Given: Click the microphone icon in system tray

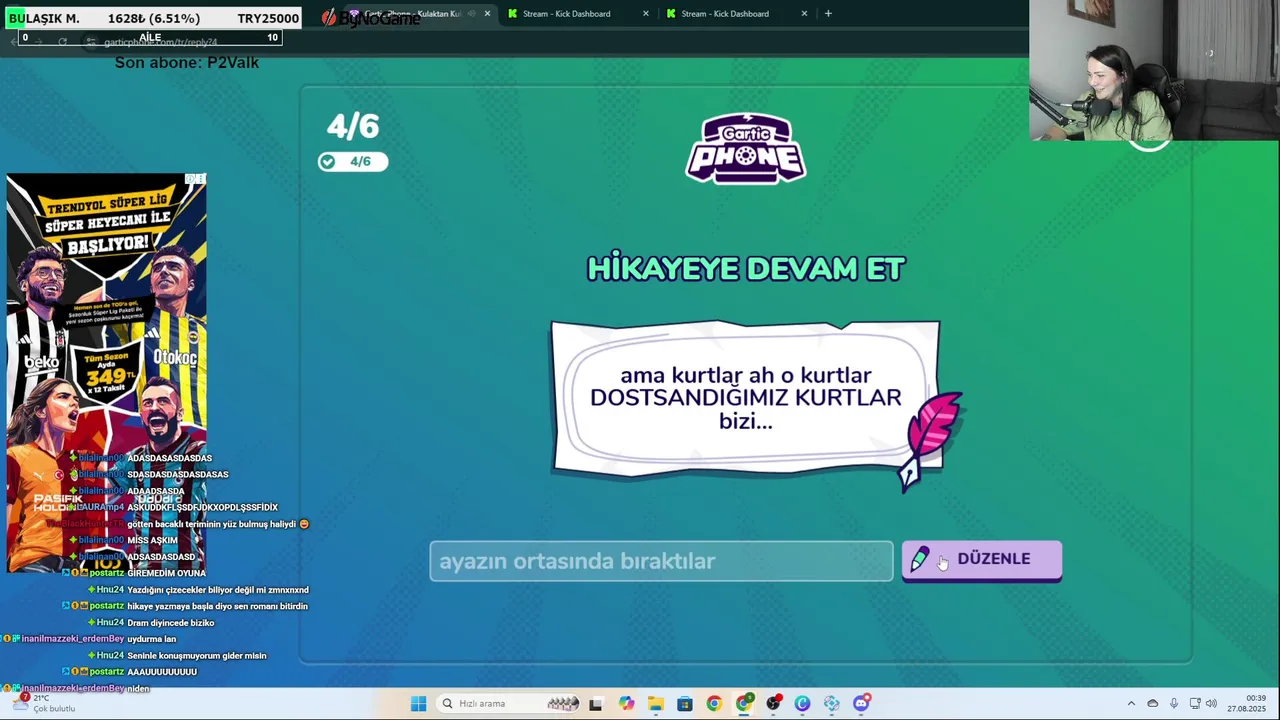Looking at the screenshot, I should click(x=1174, y=704).
